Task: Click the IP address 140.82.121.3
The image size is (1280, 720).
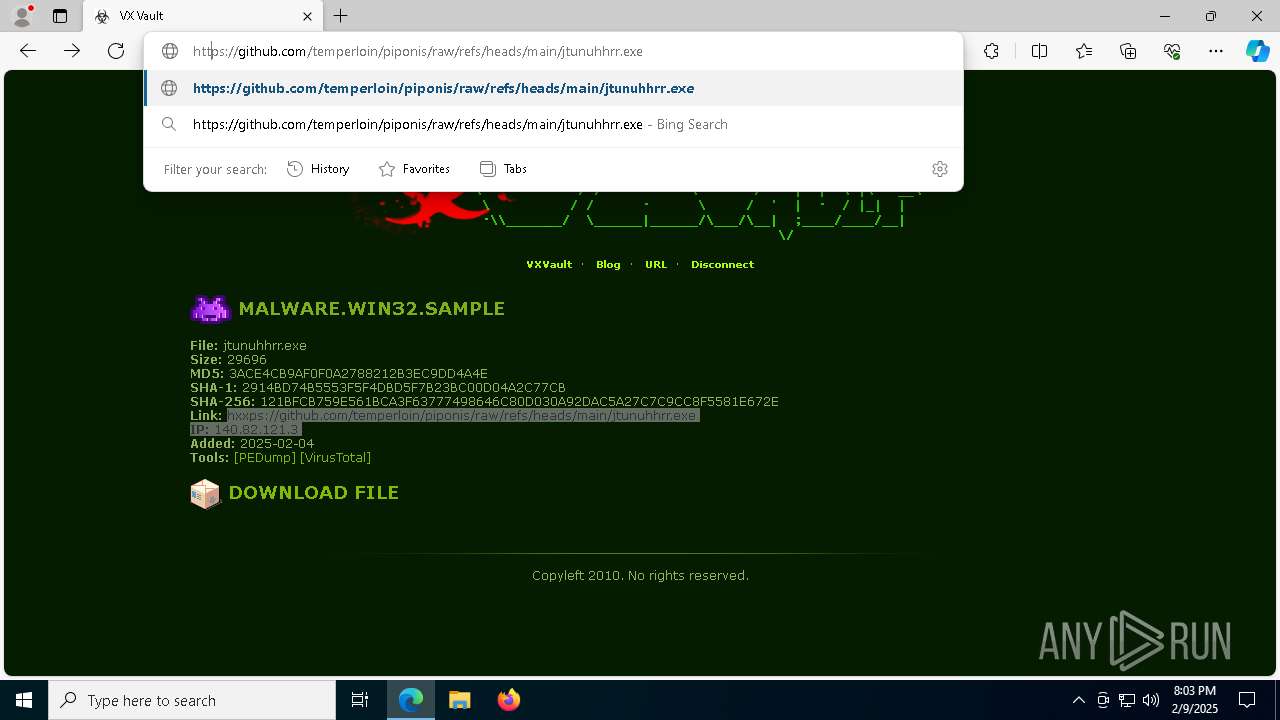Action: click(x=256, y=429)
